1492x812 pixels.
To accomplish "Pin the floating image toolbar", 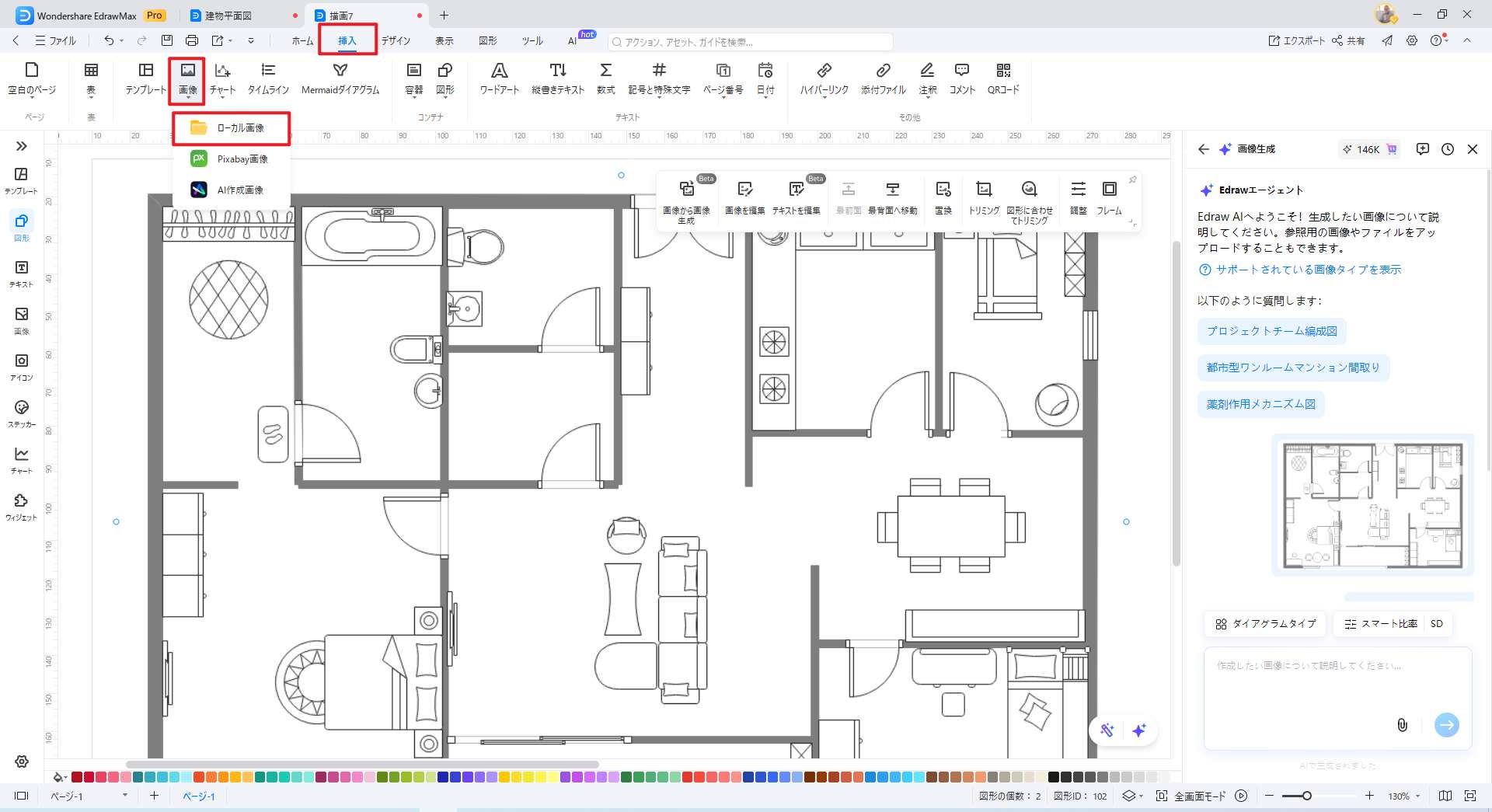I will [1133, 180].
